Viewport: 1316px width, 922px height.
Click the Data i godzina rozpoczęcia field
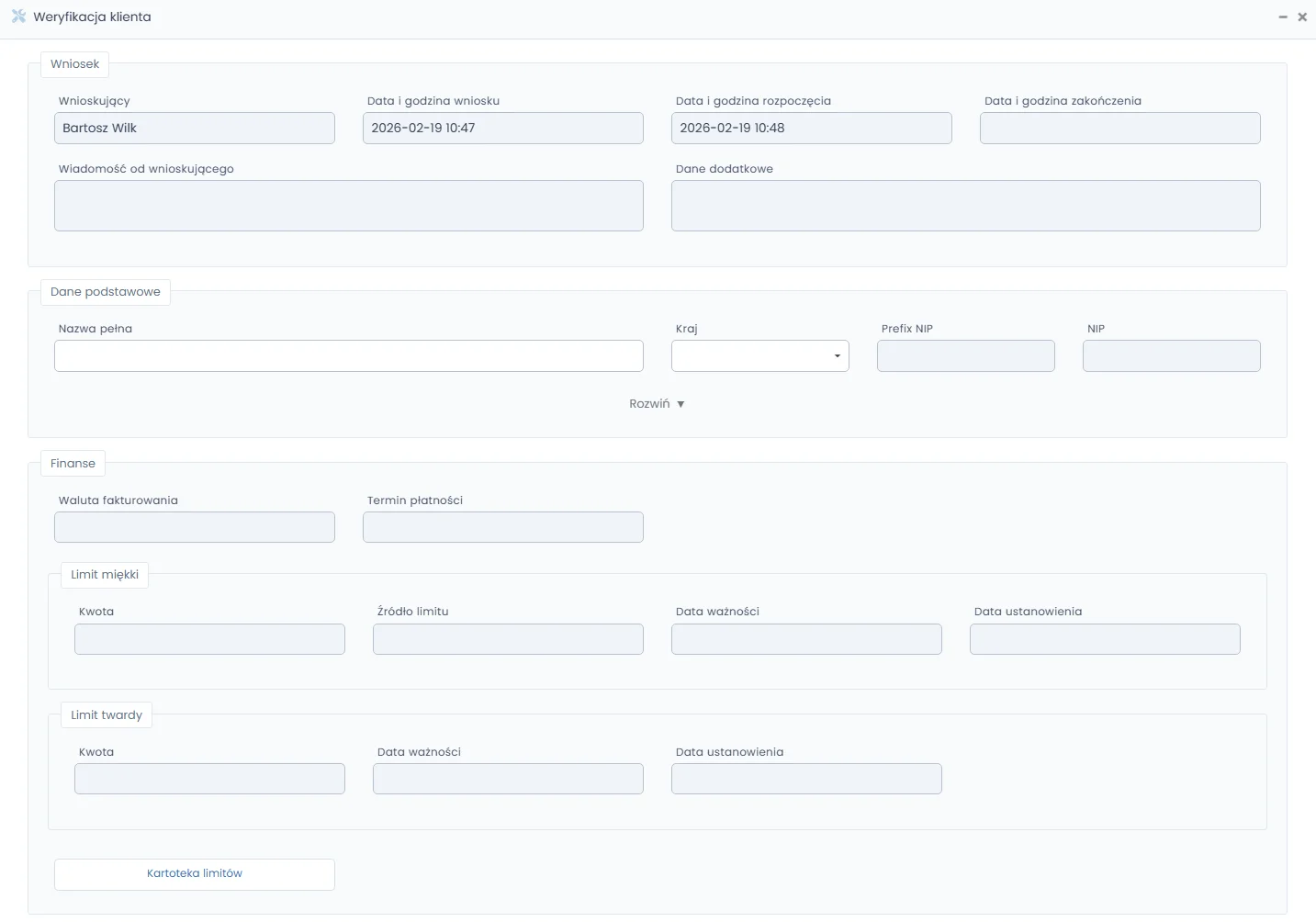tap(812, 129)
